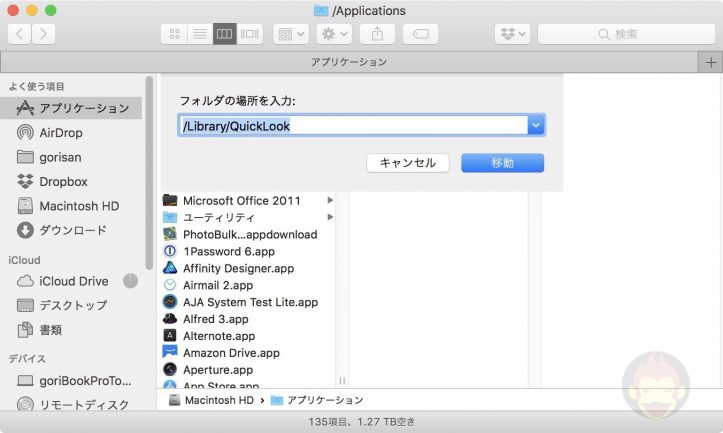Image resolution: width=723 pixels, height=433 pixels.
Task: Switch to list view
Action: 200,34
